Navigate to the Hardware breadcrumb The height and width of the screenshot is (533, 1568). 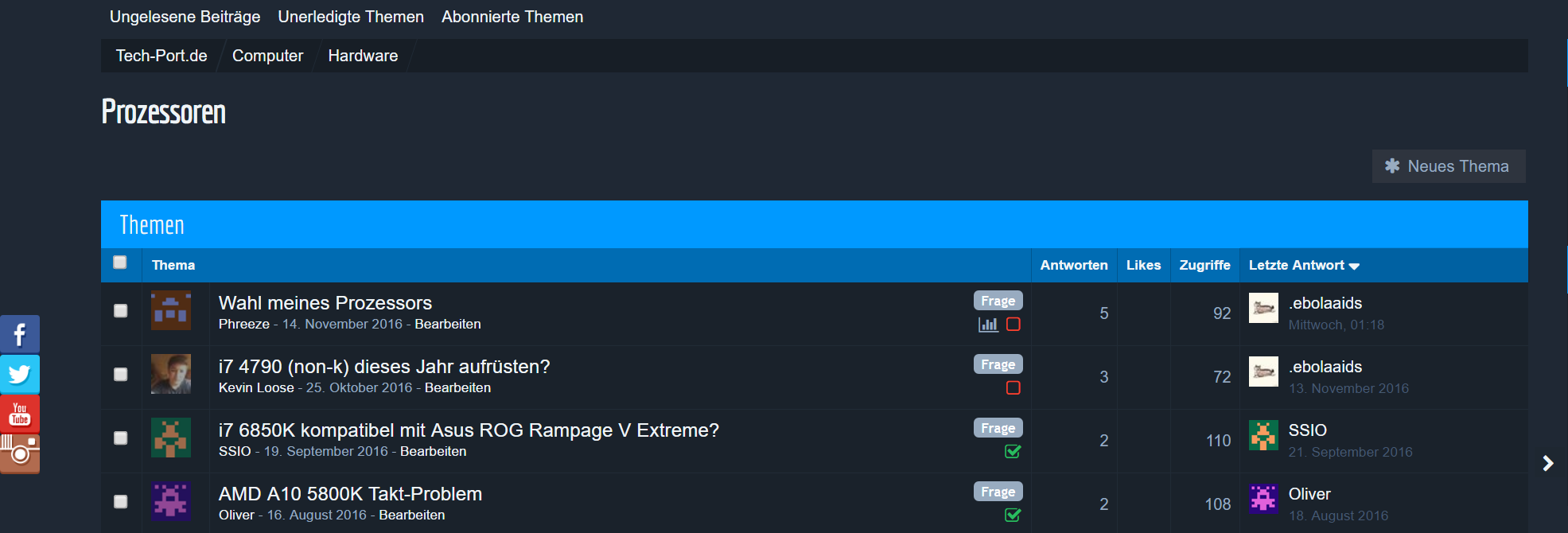click(x=363, y=56)
